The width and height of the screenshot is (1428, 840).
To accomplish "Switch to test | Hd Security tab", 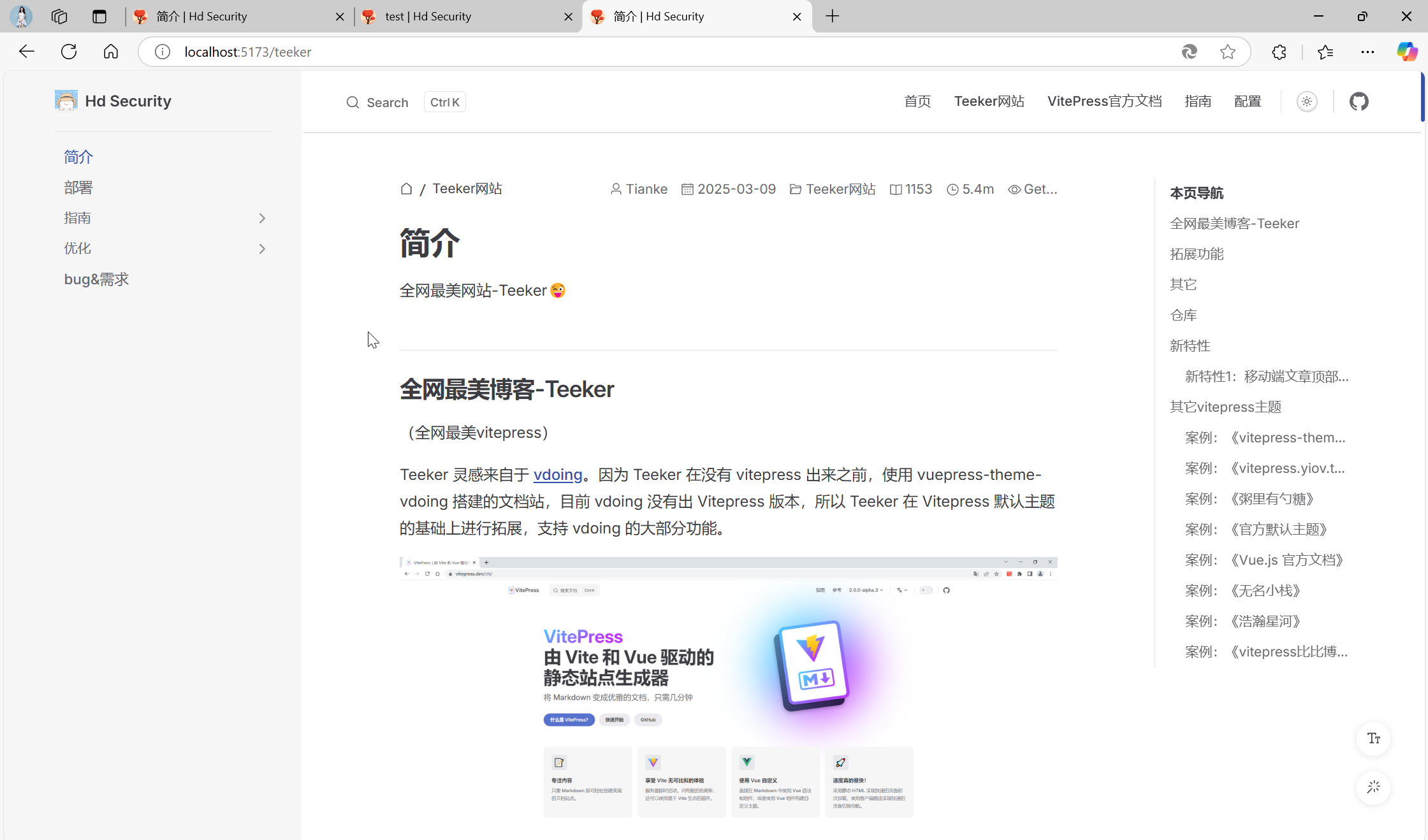I will pyautogui.click(x=468, y=17).
